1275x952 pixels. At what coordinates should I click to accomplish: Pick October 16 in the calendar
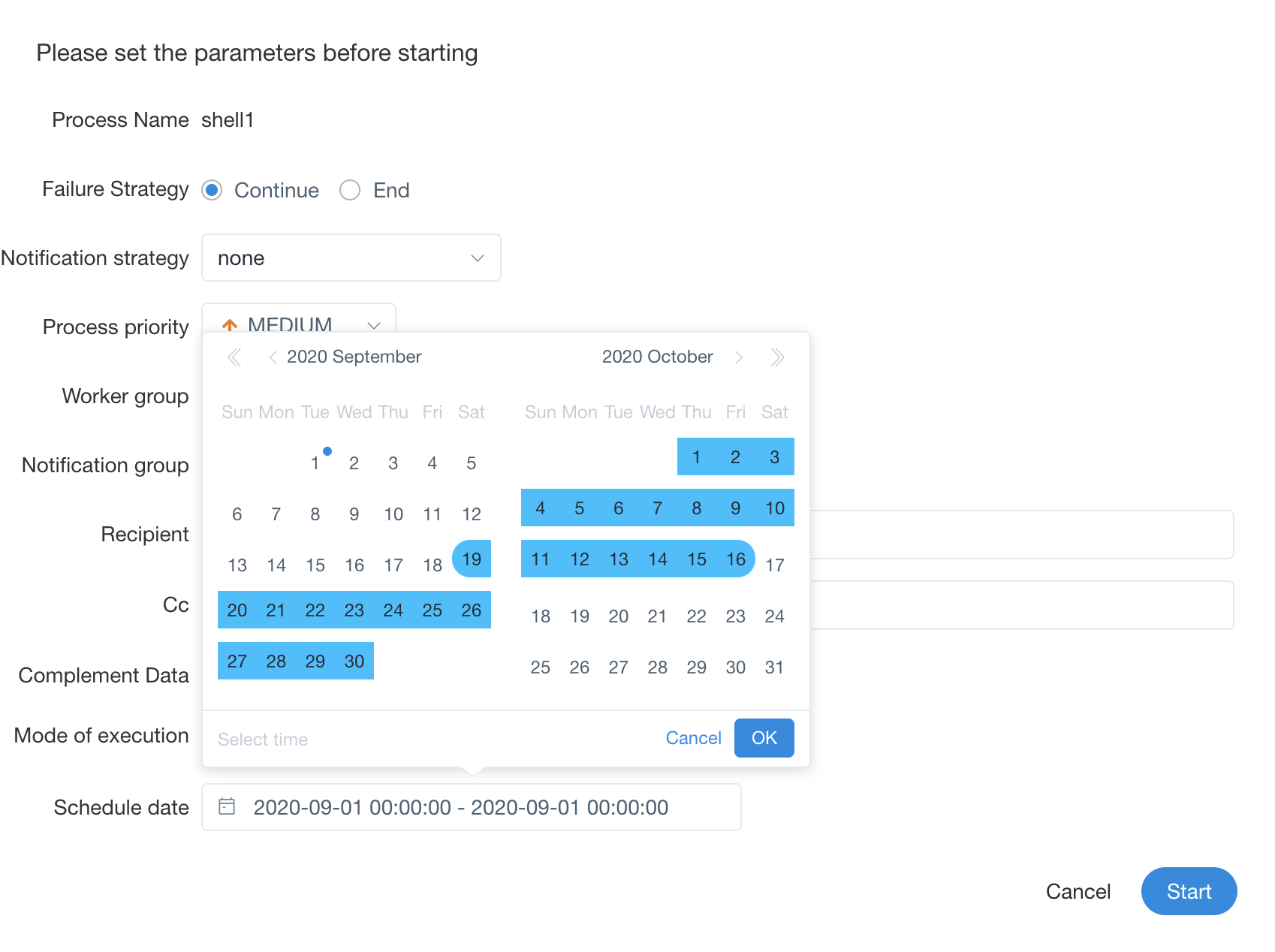point(736,559)
